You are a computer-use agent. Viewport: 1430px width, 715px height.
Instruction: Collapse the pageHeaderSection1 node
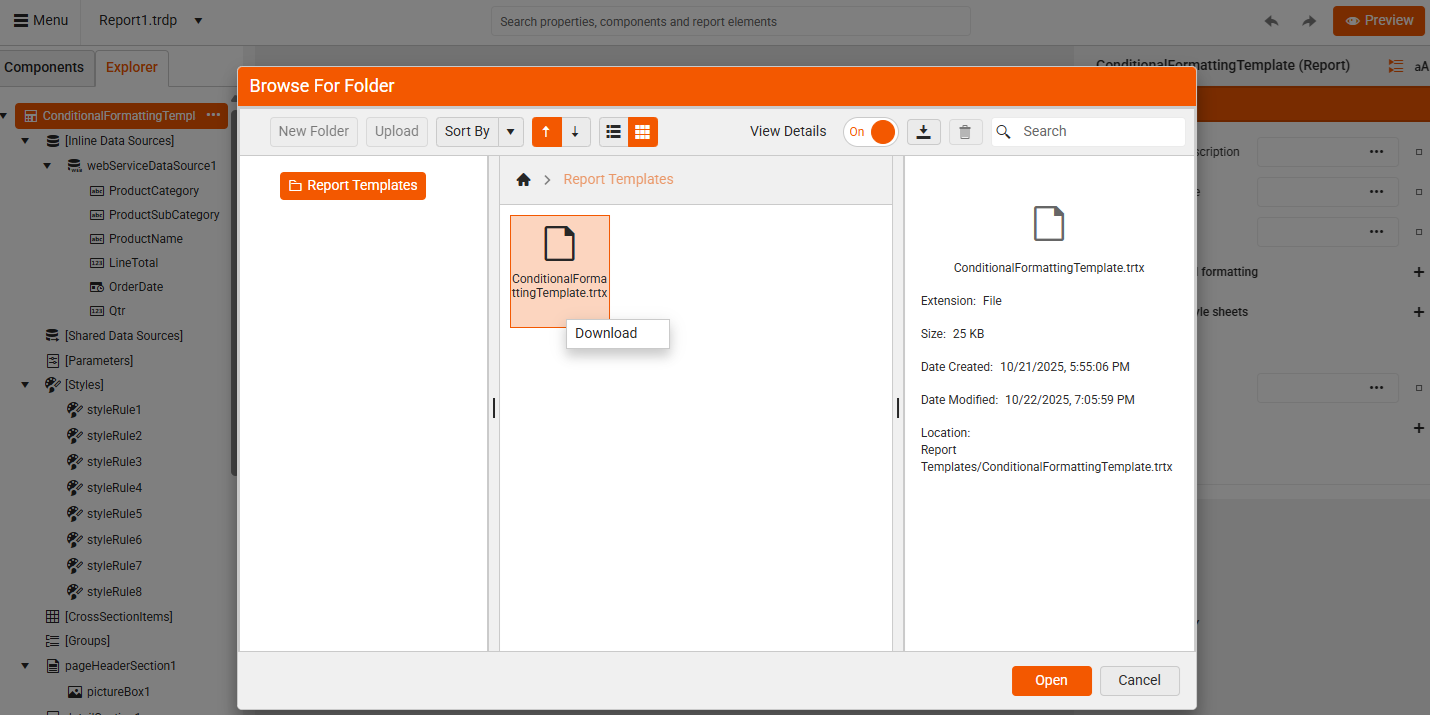pyautogui.click(x=26, y=666)
